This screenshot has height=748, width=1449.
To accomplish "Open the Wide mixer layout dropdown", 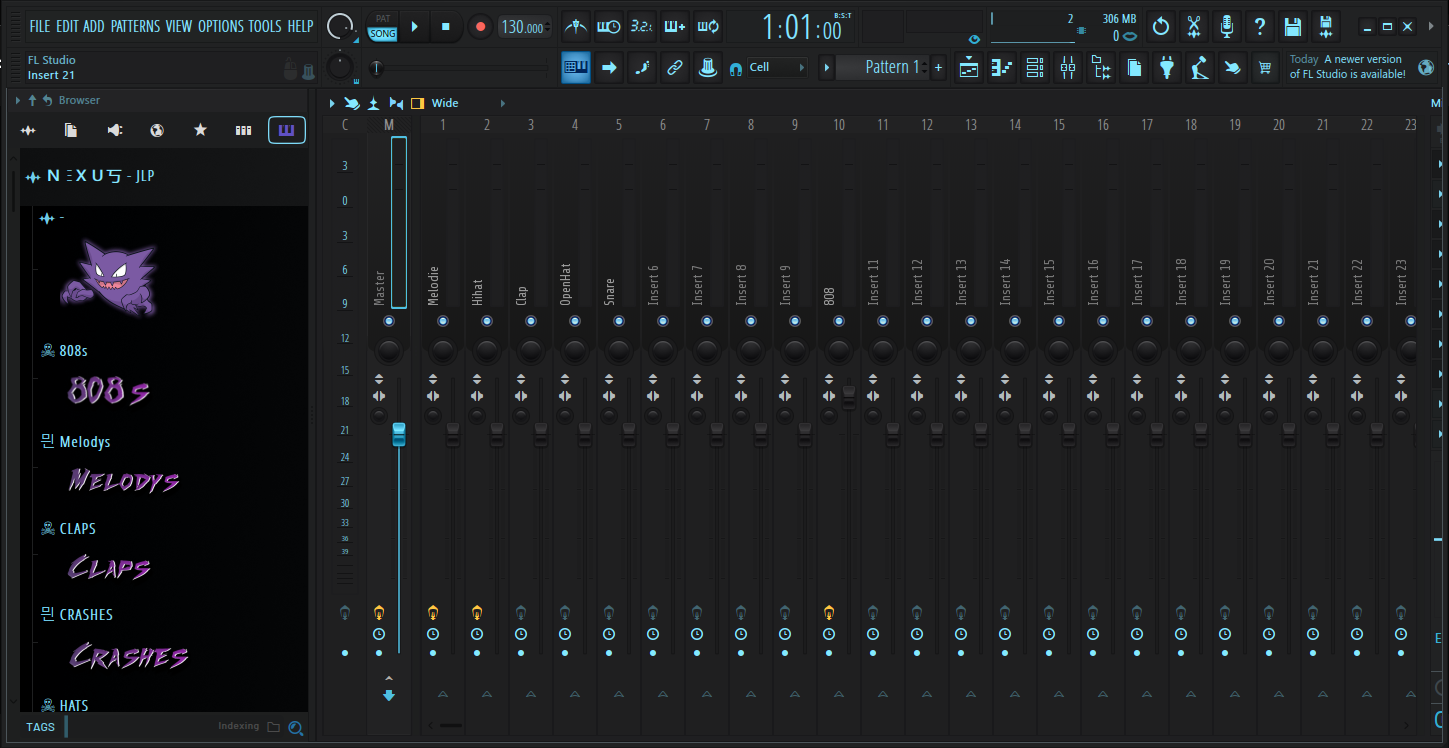I will (444, 102).
